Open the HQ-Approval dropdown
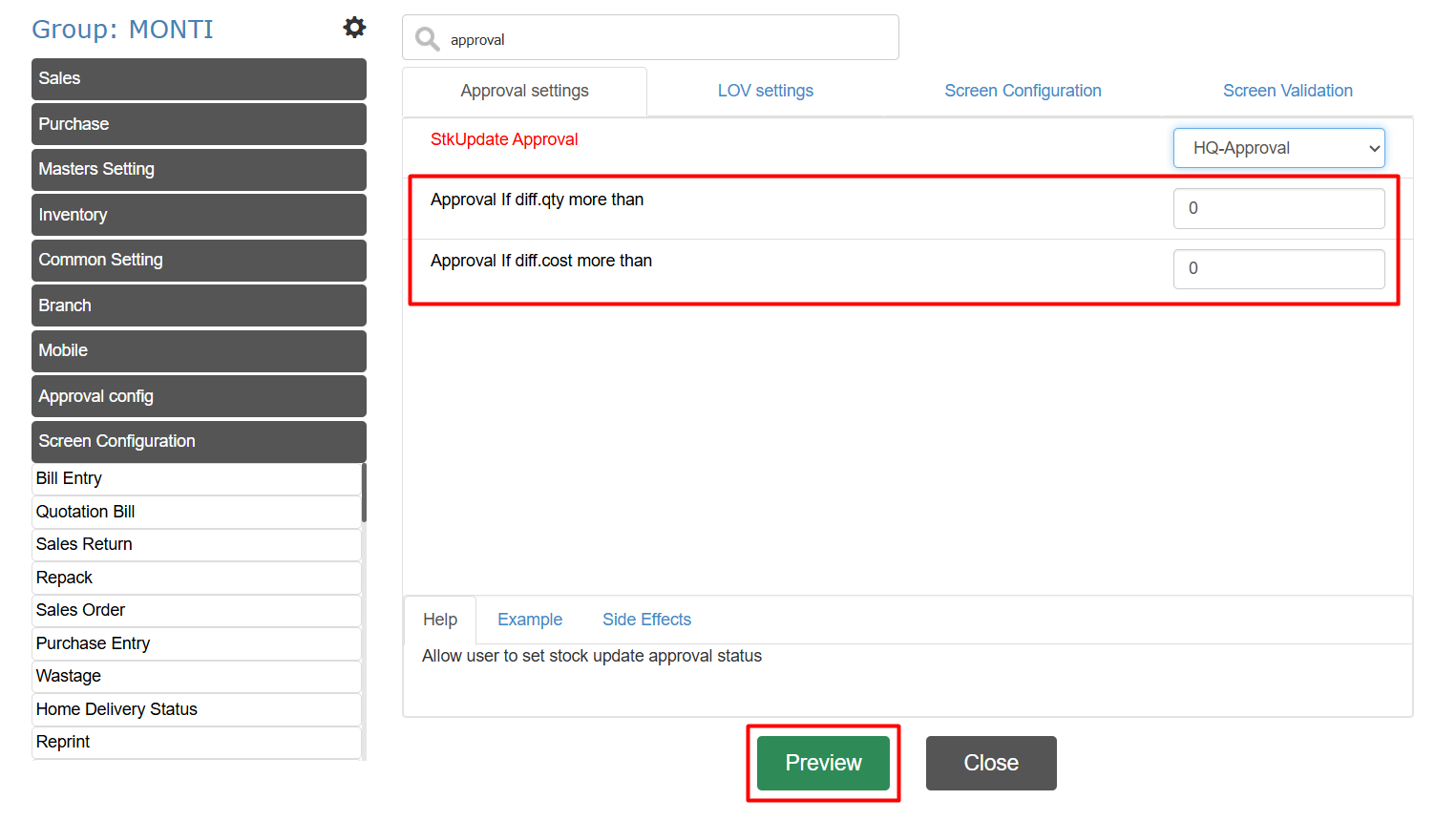This screenshot has width=1456, height=821. coord(1278,148)
